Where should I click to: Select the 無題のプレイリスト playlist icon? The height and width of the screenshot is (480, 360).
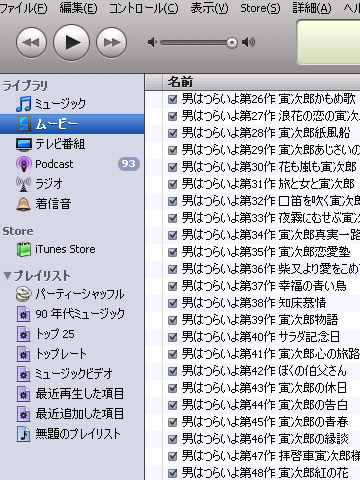coord(23,434)
